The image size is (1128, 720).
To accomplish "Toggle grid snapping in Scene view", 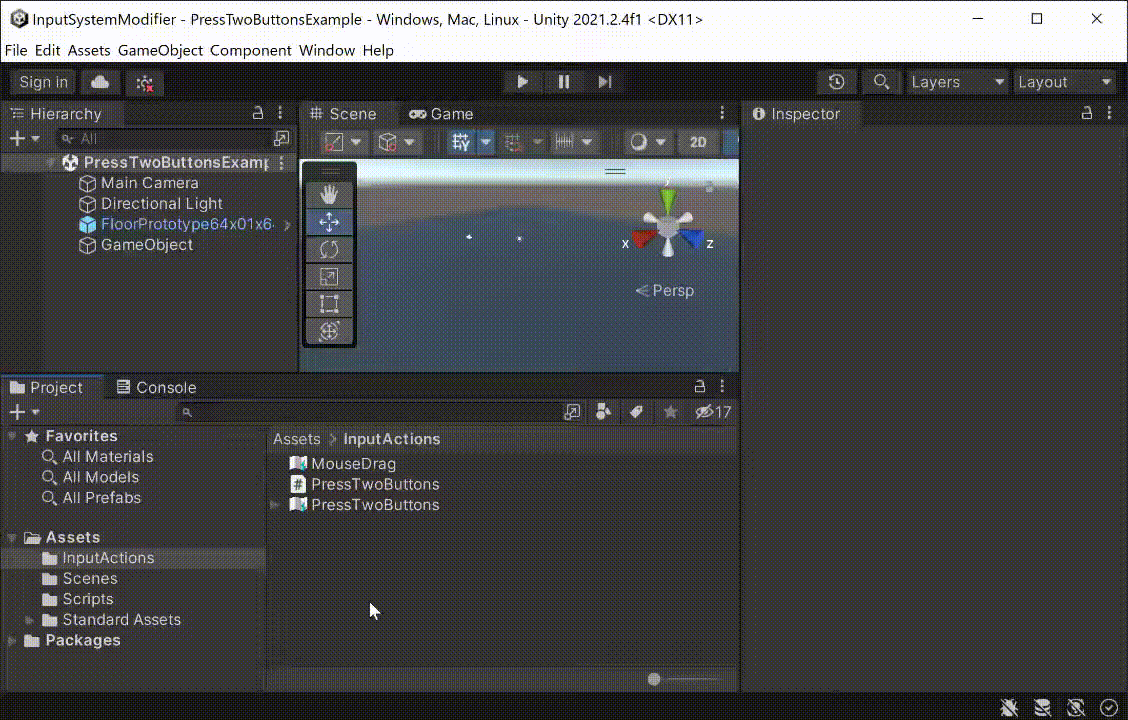I will pyautogui.click(x=513, y=142).
